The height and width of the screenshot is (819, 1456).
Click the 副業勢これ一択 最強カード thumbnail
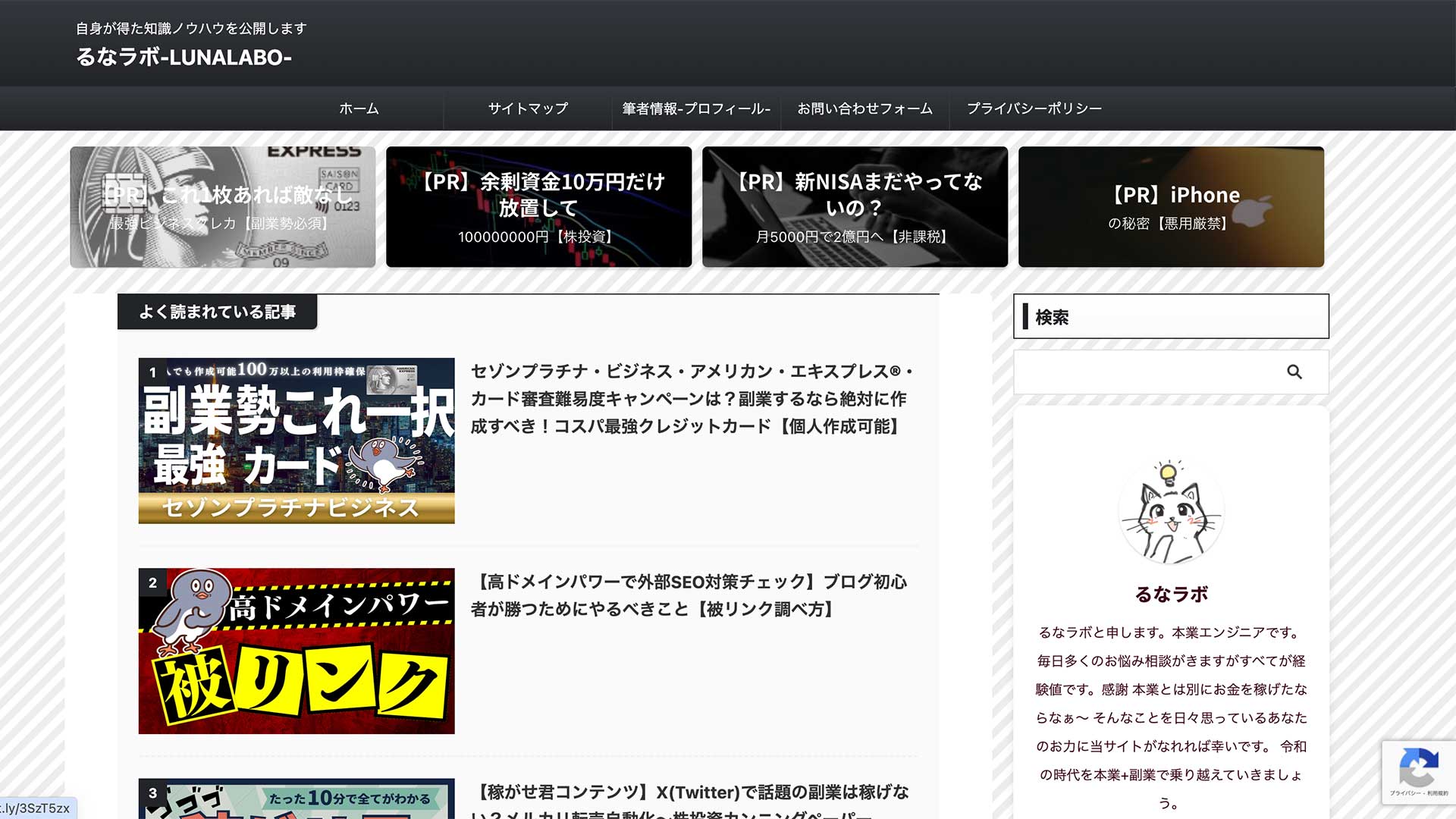[x=297, y=441]
